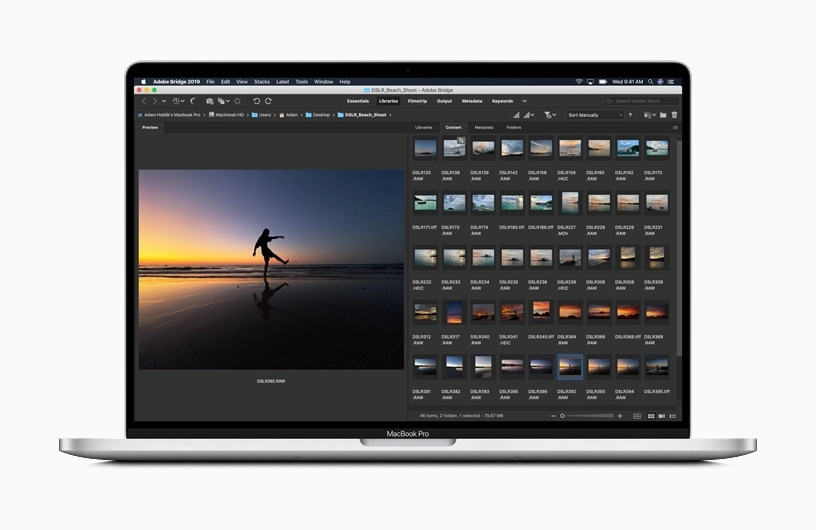Rotate the image 90° clockwise

click(270, 101)
